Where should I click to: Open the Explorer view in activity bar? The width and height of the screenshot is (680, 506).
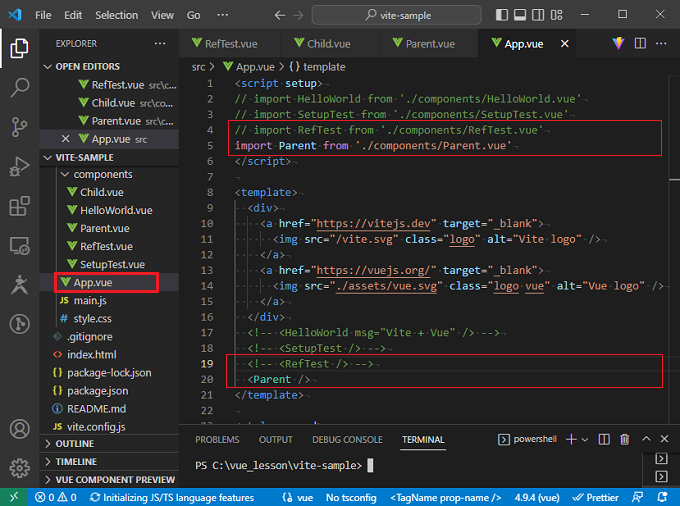coord(19,48)
